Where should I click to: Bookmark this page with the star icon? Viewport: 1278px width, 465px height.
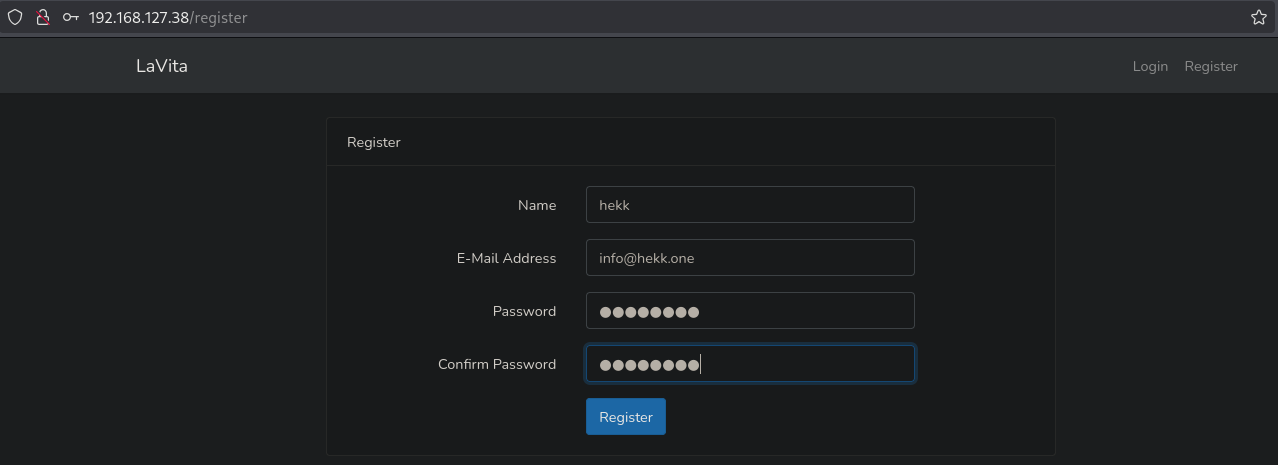pos(1258,17)
